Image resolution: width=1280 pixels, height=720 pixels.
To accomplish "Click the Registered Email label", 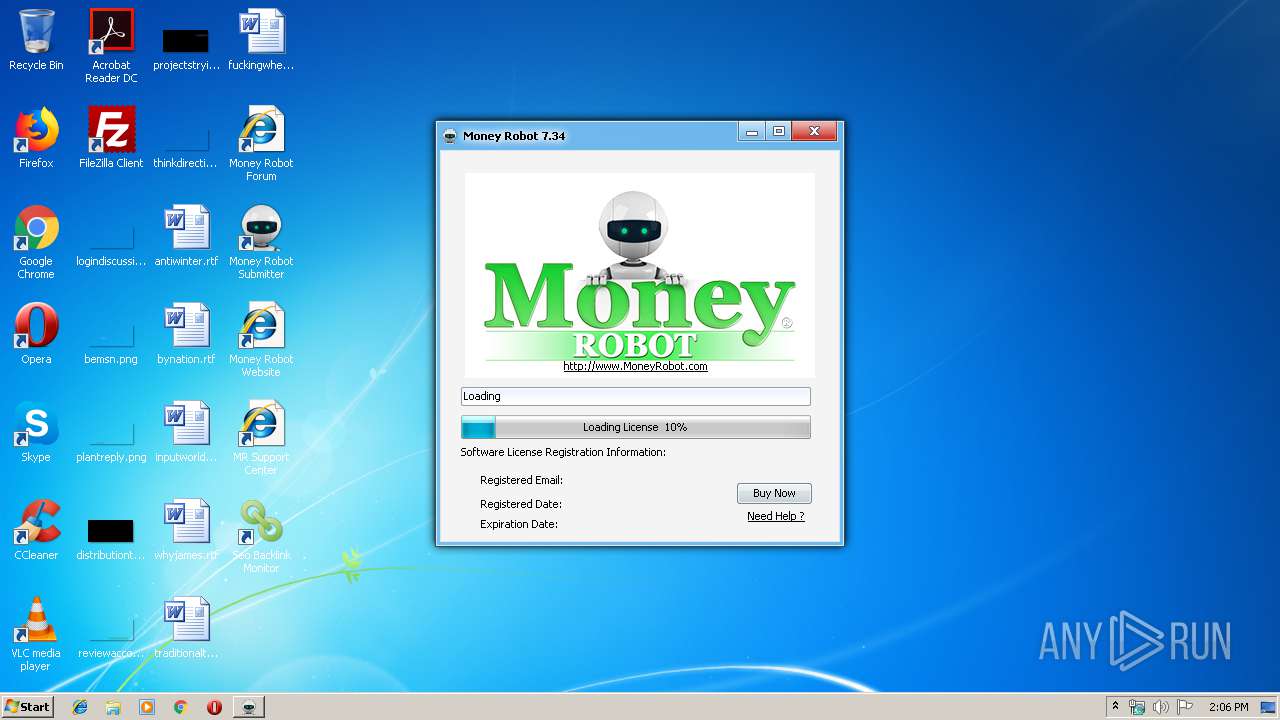I will 521,480.
